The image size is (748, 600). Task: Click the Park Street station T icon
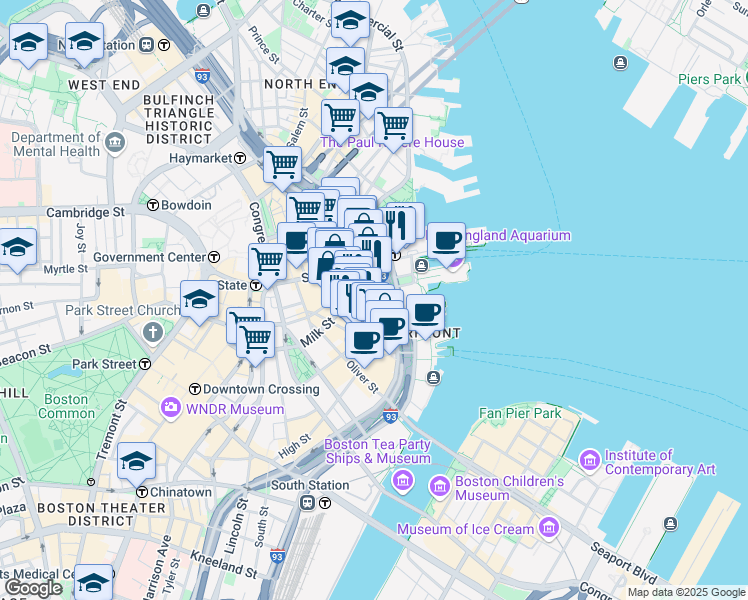point(145,364)
